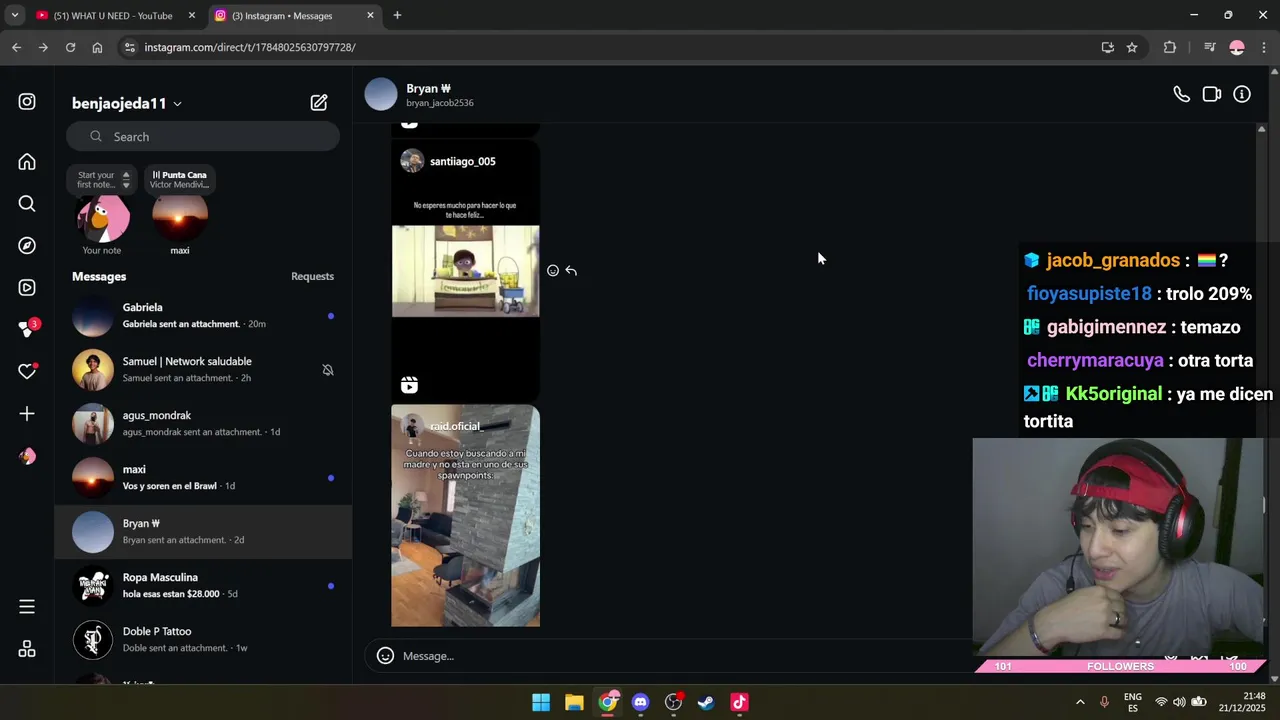Open install app icon in address bar
The width and height of the screenshot is (1280, 720).
click(1107, 47)
